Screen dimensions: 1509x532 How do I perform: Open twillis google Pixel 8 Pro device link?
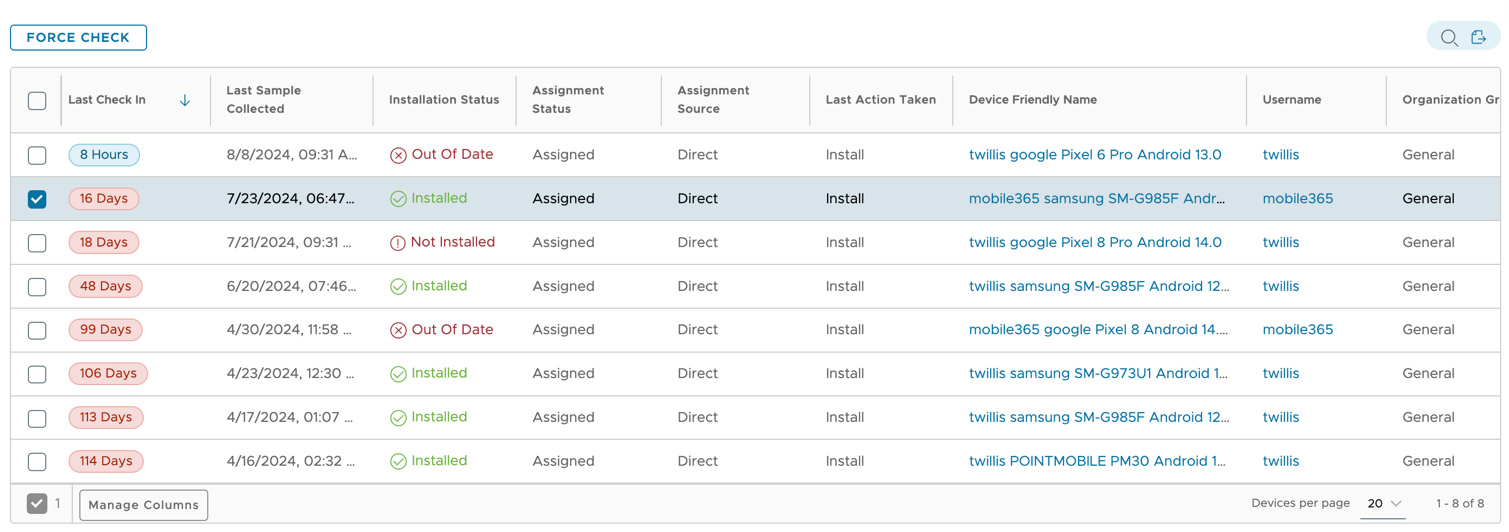1094,242
